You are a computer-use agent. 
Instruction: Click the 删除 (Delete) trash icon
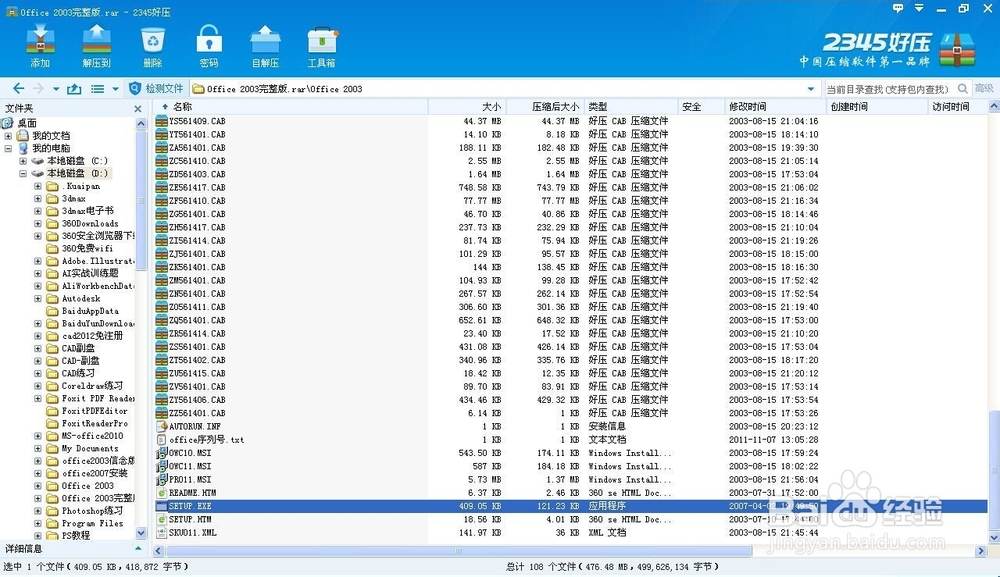pos(153,45)
